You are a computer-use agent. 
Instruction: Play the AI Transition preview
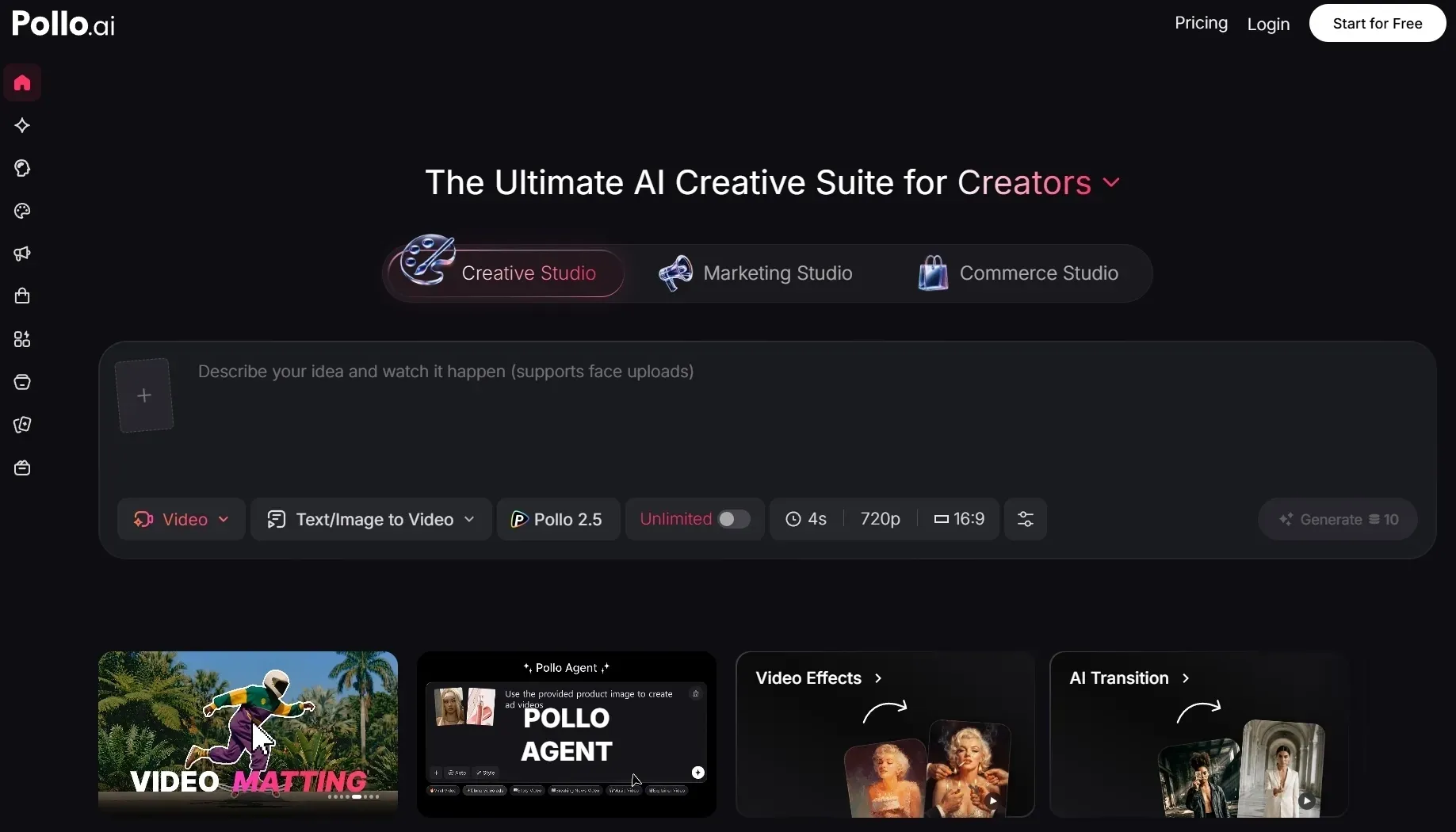[1307, 800]
